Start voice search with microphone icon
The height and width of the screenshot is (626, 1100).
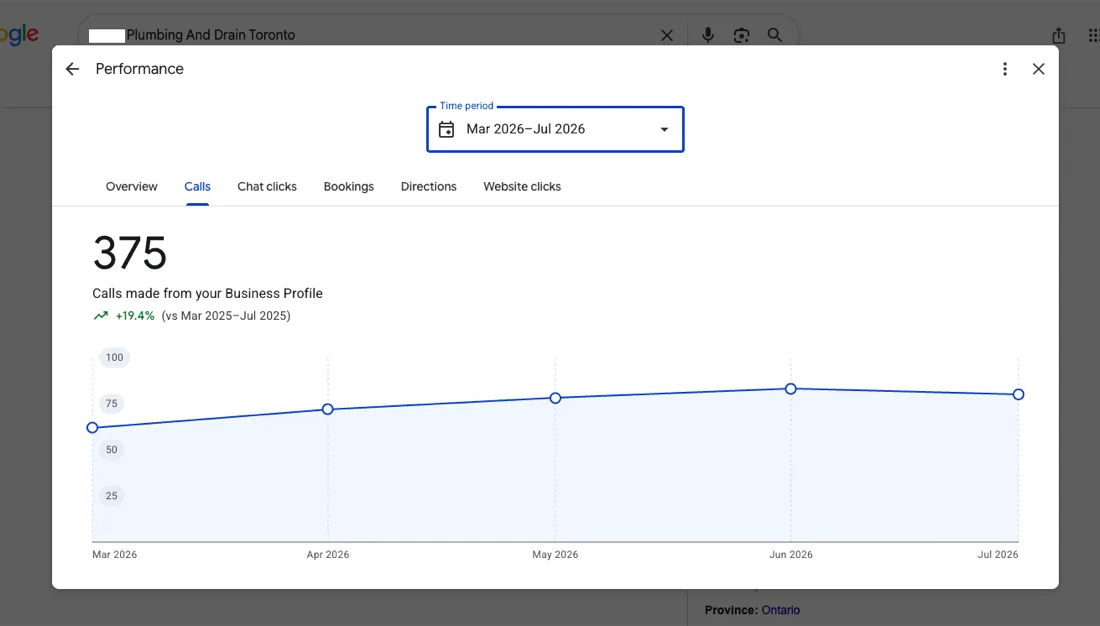[x=708, y=35]
